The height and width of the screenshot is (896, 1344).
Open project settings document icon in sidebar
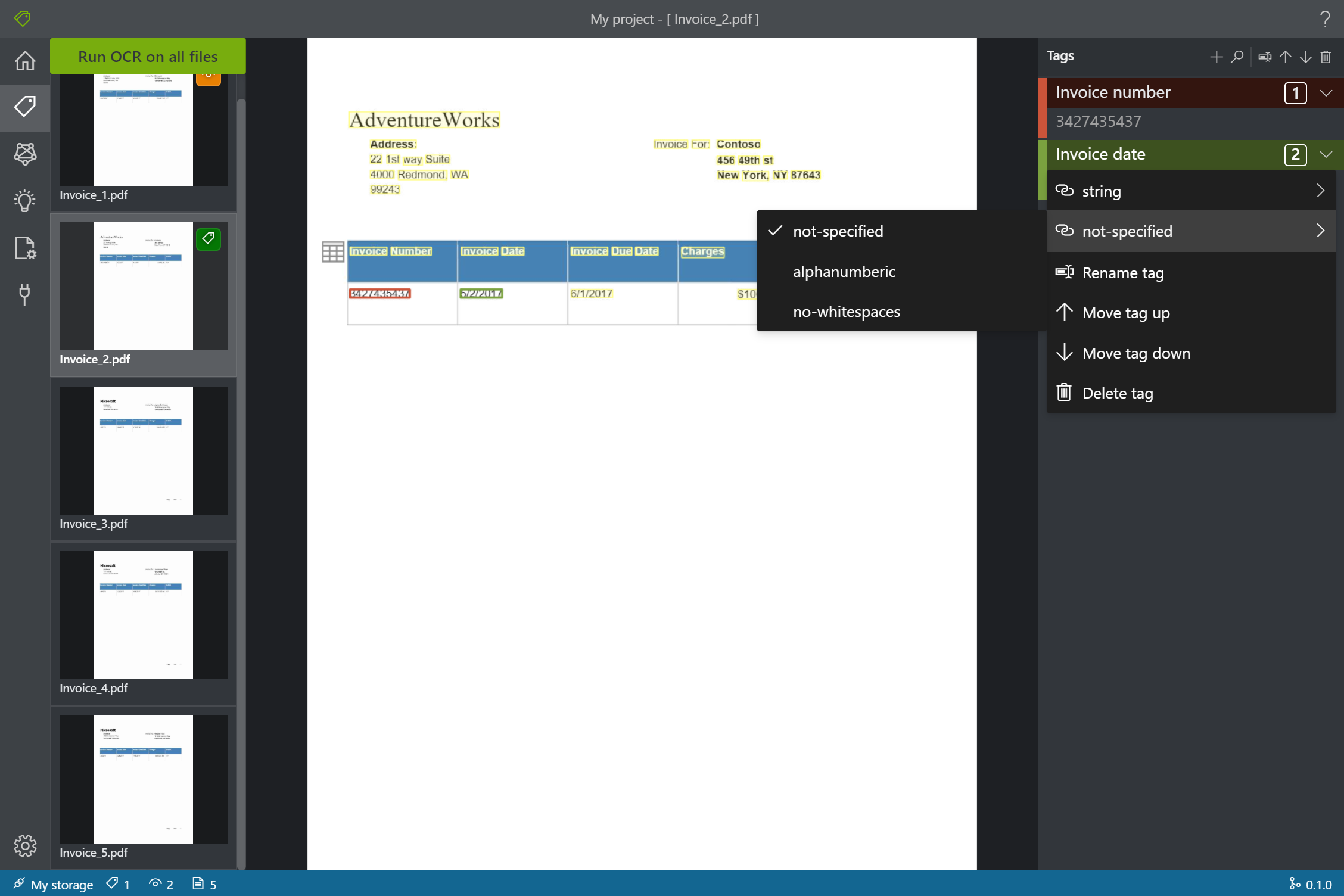25,247
